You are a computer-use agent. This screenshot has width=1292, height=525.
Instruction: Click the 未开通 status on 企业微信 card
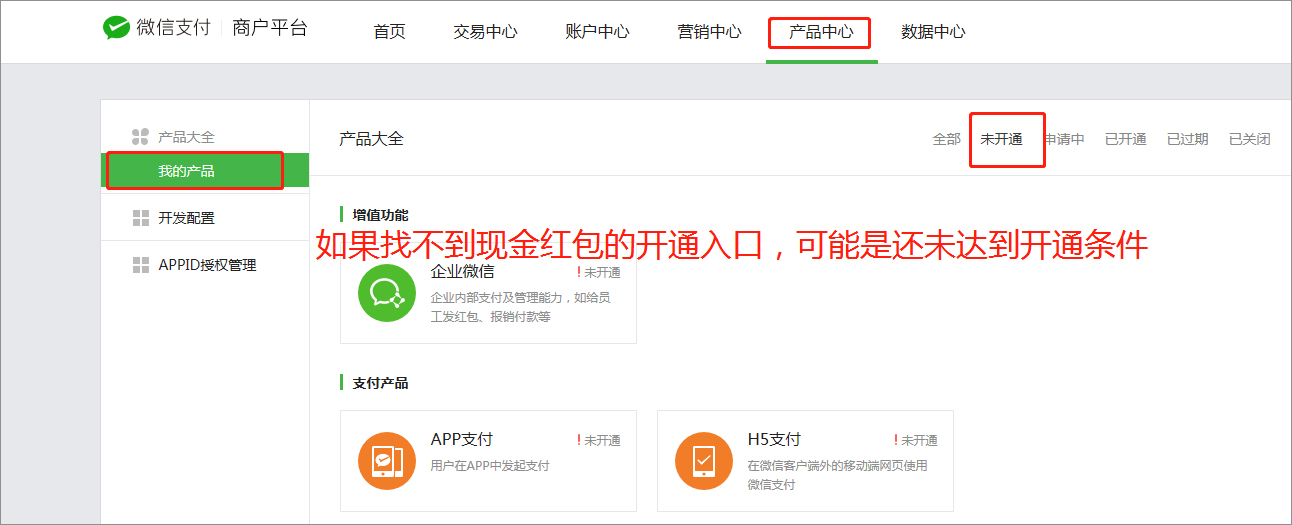point(599,272)
